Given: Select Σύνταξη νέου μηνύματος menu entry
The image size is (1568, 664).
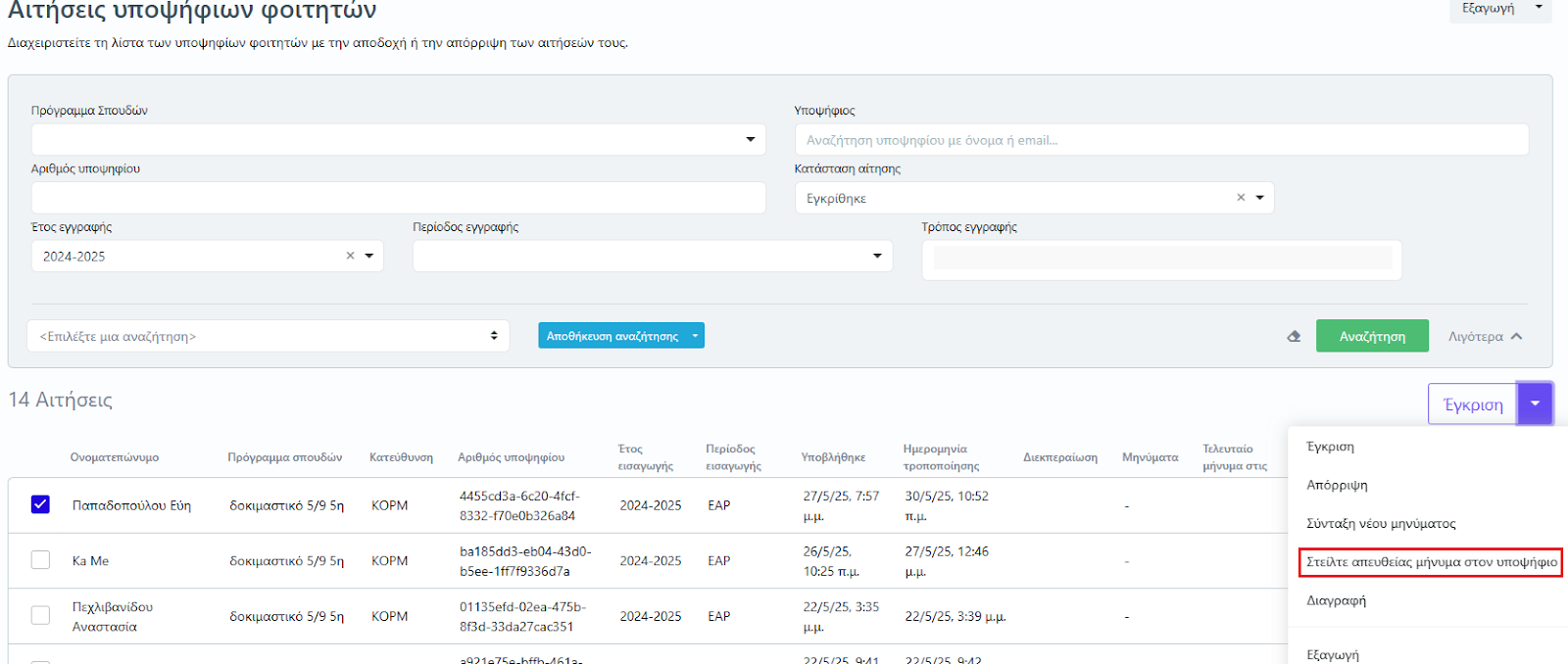Looking at the screenshot, I should [x=1381, y=523].
